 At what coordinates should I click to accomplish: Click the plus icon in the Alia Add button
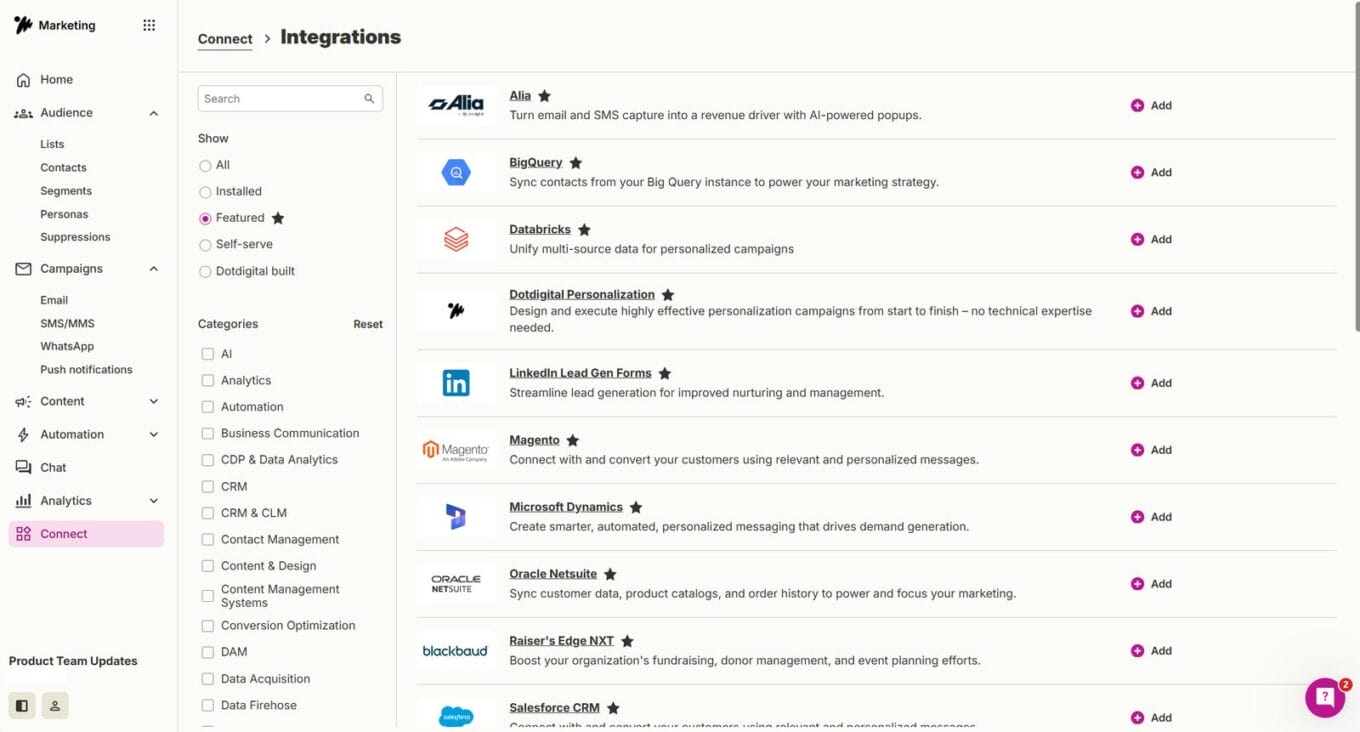pyautogui.click(x=1137, y=105)
